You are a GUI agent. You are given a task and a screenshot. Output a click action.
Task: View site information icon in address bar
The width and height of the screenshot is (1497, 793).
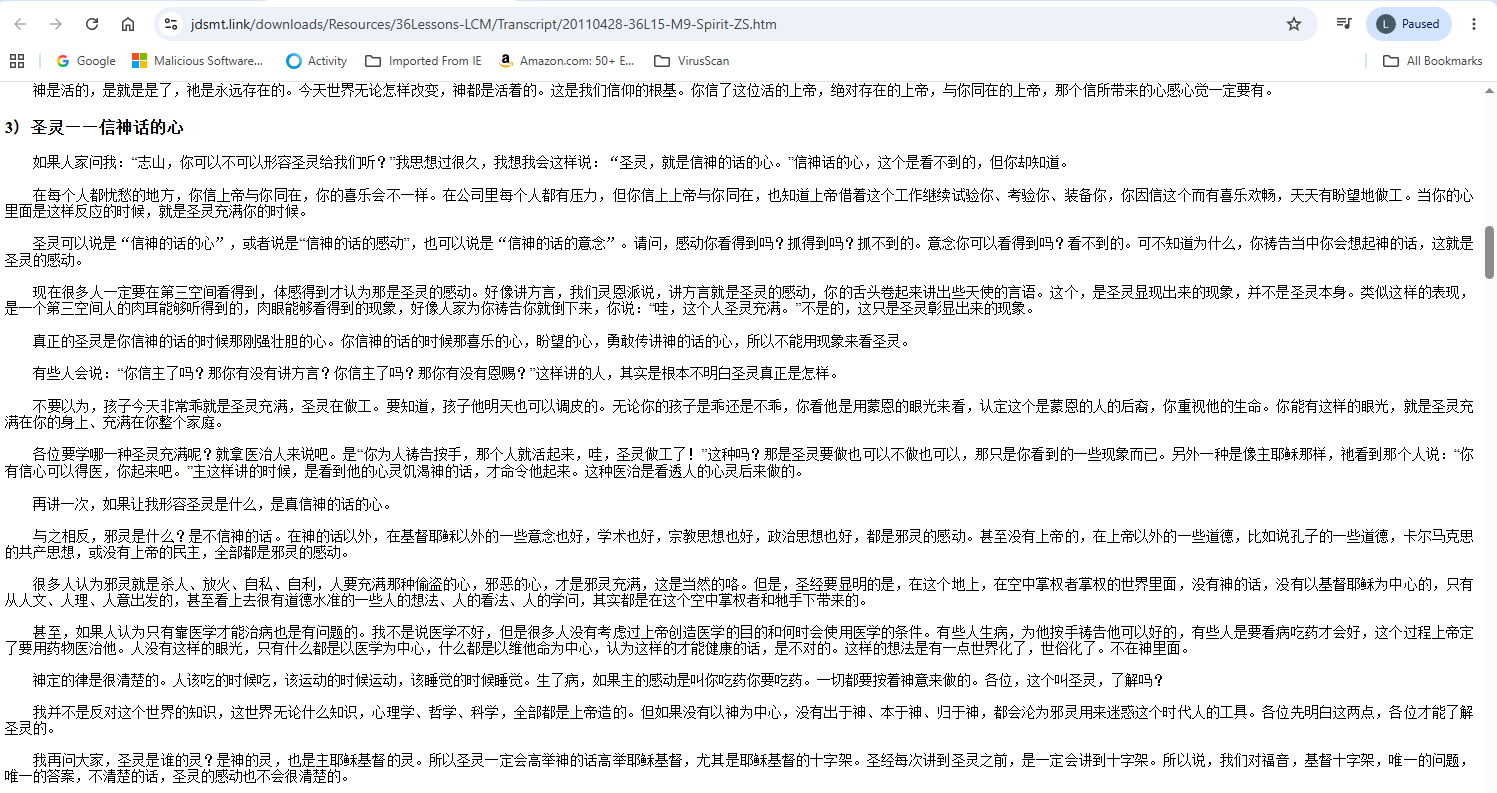[171, 24]
